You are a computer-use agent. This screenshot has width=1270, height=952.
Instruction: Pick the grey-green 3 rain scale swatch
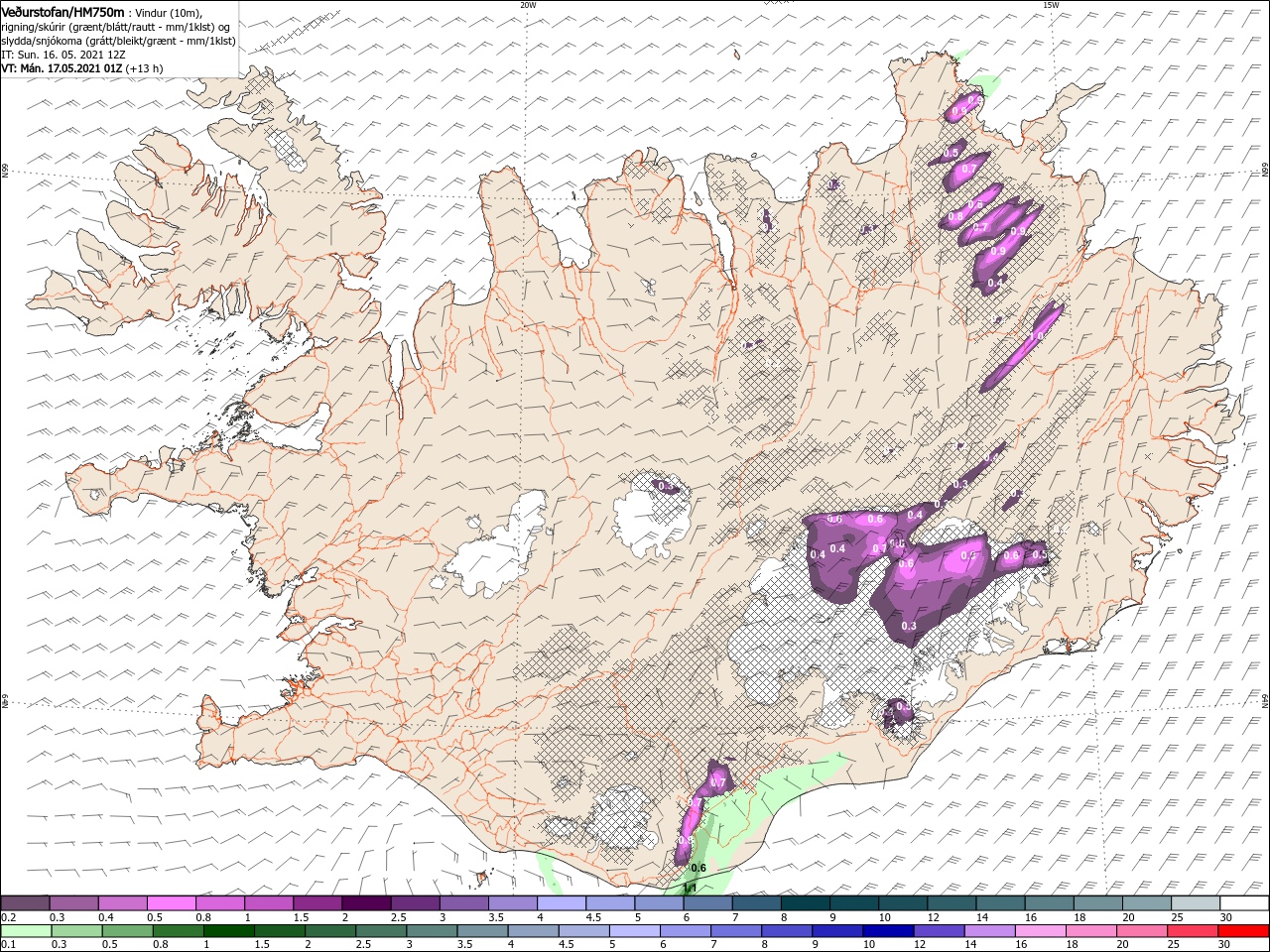(x=432, y=931)
